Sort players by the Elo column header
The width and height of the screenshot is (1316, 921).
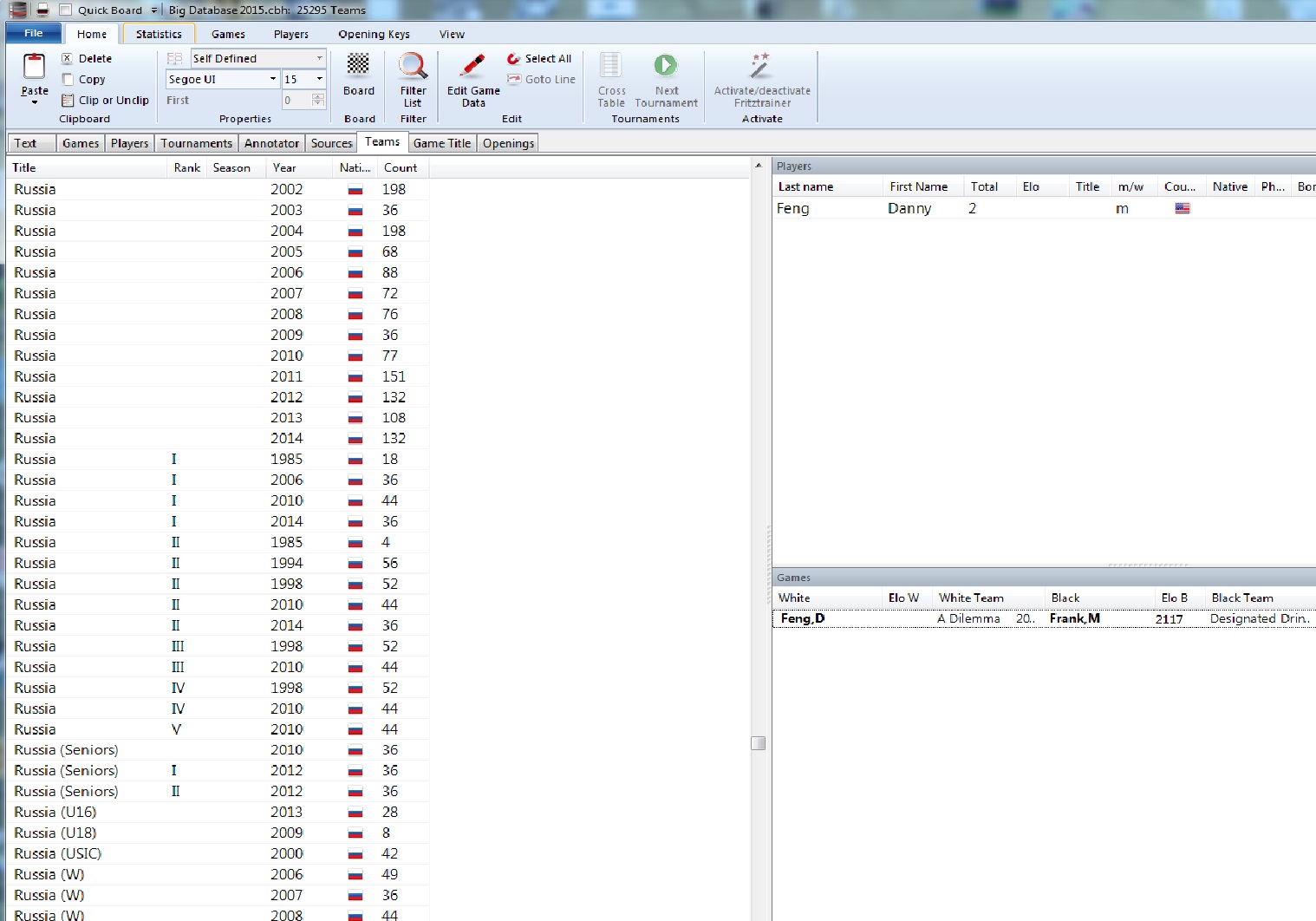point(1042,186)
